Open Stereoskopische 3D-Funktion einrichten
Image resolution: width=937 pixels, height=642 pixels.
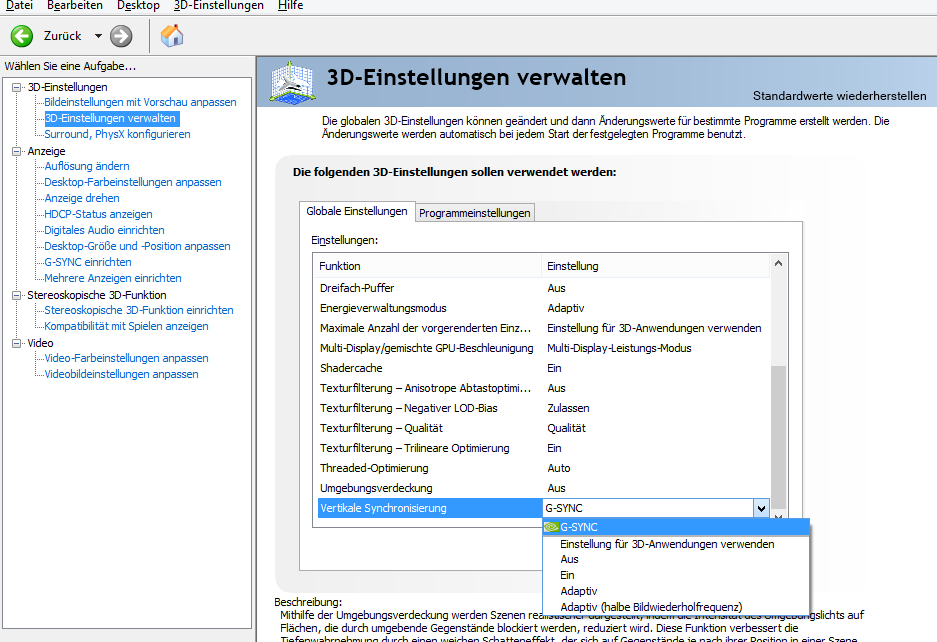click(139, 310)
